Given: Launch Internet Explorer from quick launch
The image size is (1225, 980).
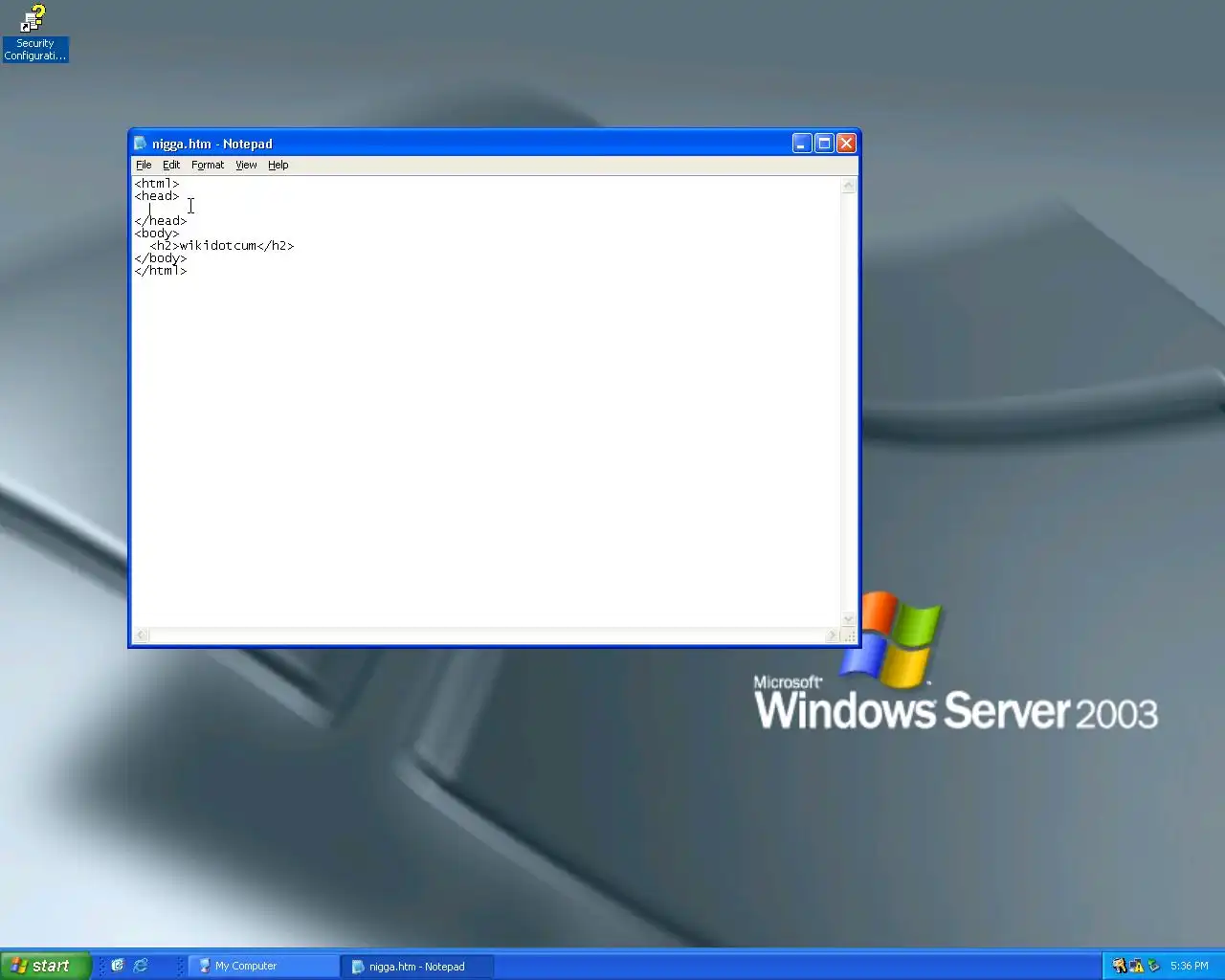Looking at the screenshot, I should coord(141,966).
